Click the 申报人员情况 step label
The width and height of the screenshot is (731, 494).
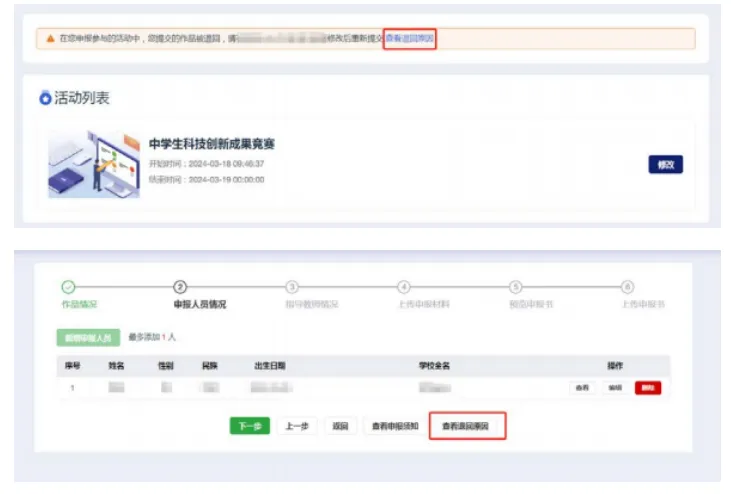200,304
